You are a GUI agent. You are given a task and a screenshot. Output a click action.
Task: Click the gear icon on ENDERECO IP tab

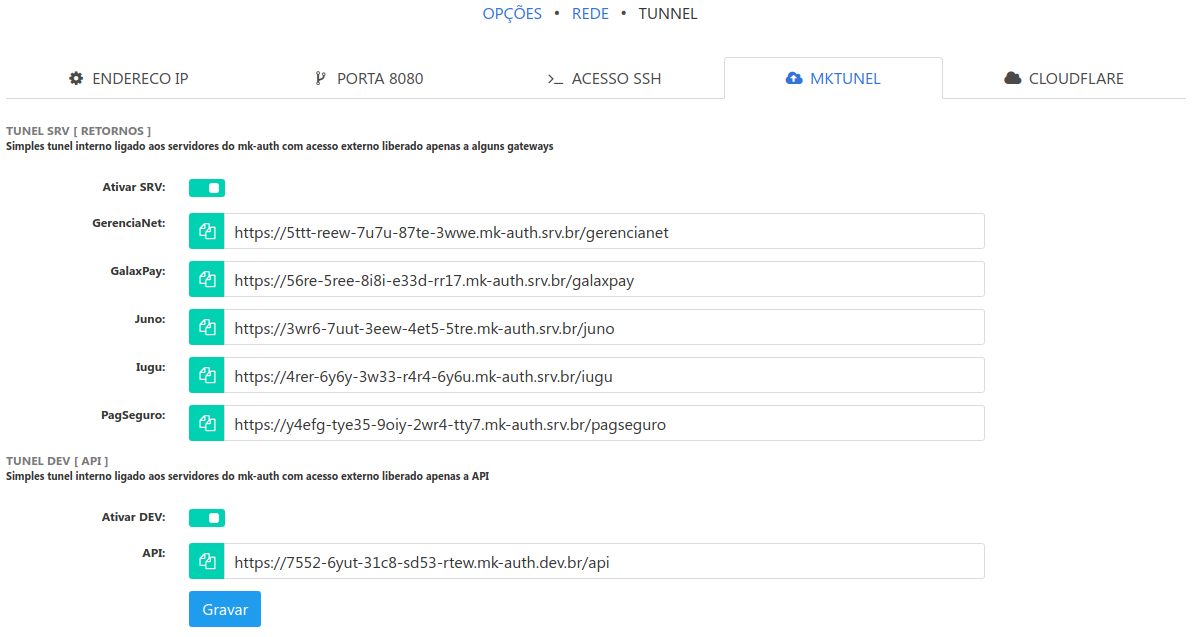[x=76, y=78]
